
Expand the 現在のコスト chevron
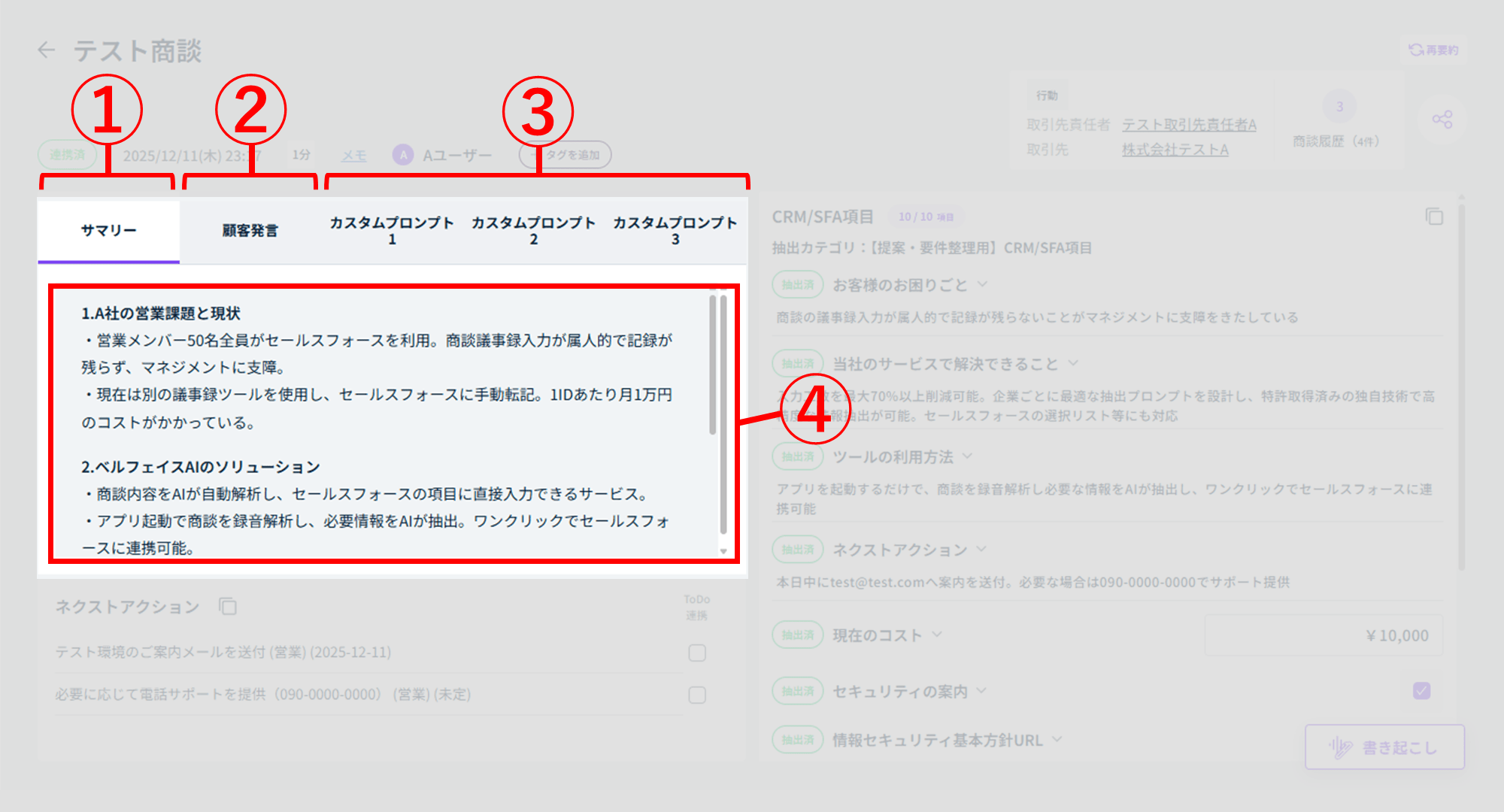pyautogui.click(x=937, y=635)
